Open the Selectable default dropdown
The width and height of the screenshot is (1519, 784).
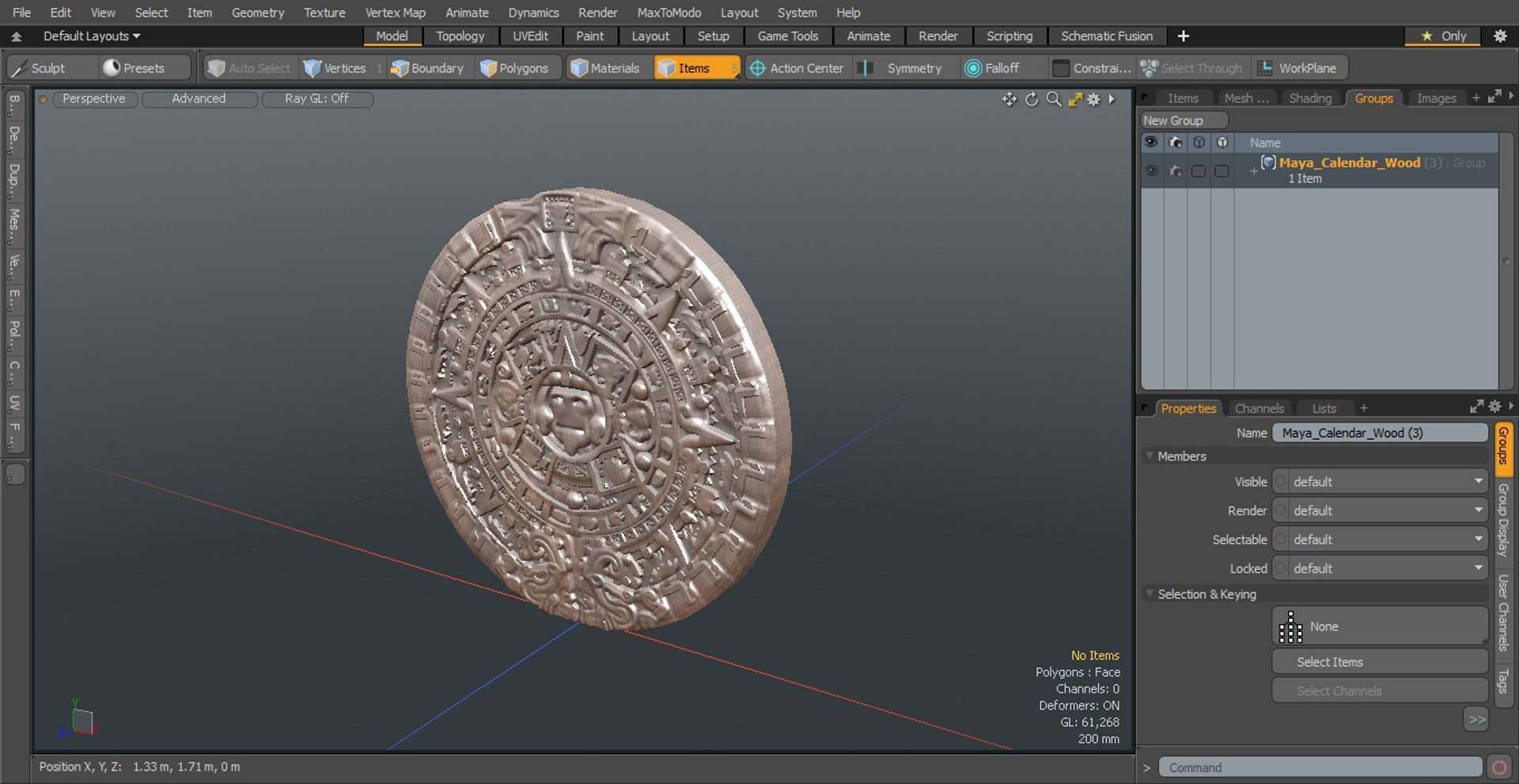(1381, 540)
